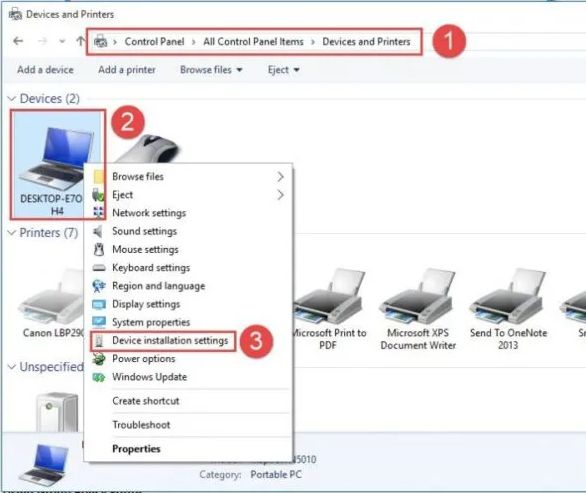Open Mouse settings from context menu
The width and height of the screenshot is (586, 493).
(189, 250)
